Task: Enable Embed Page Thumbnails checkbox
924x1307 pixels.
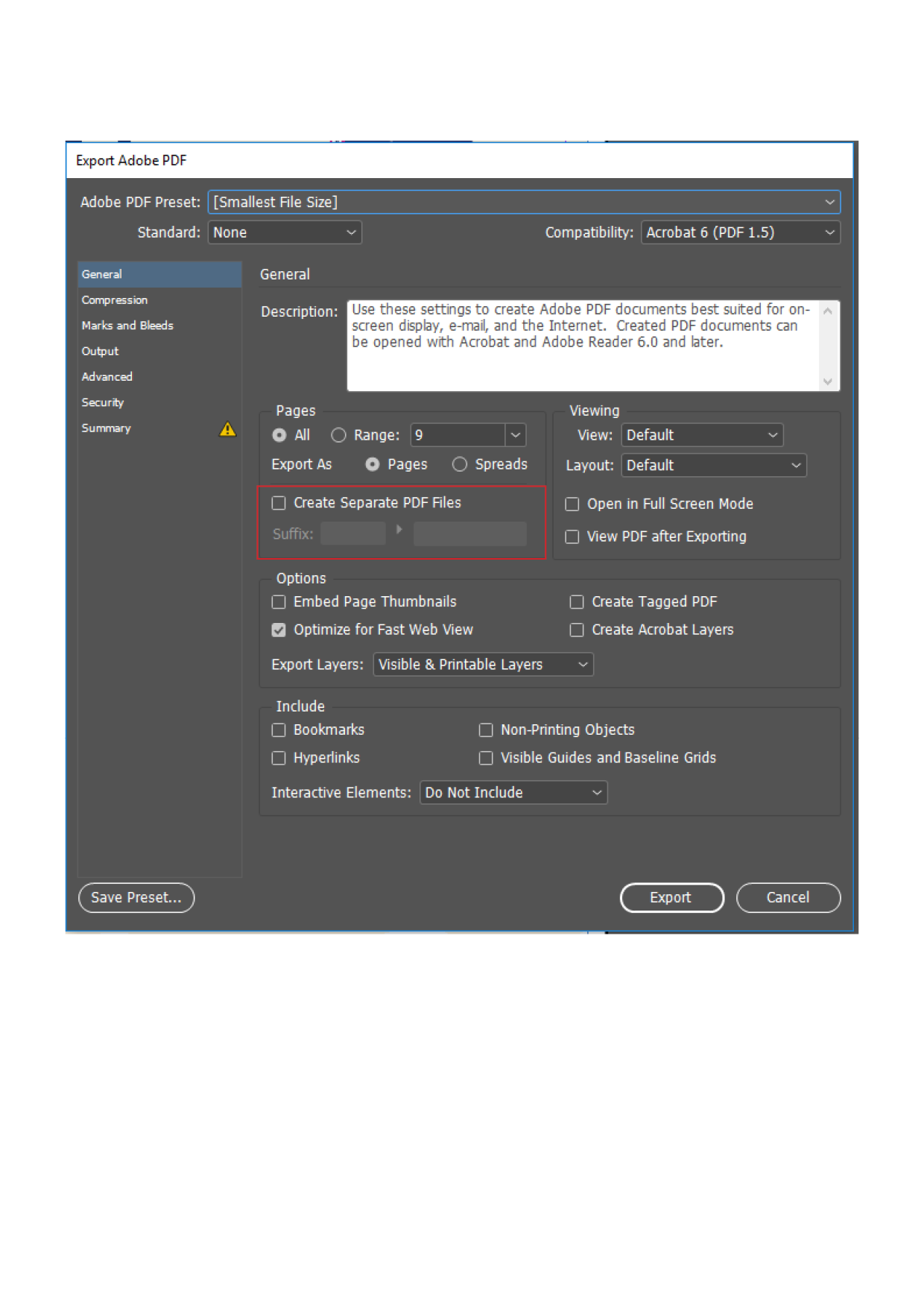Action: pos(279,602)
